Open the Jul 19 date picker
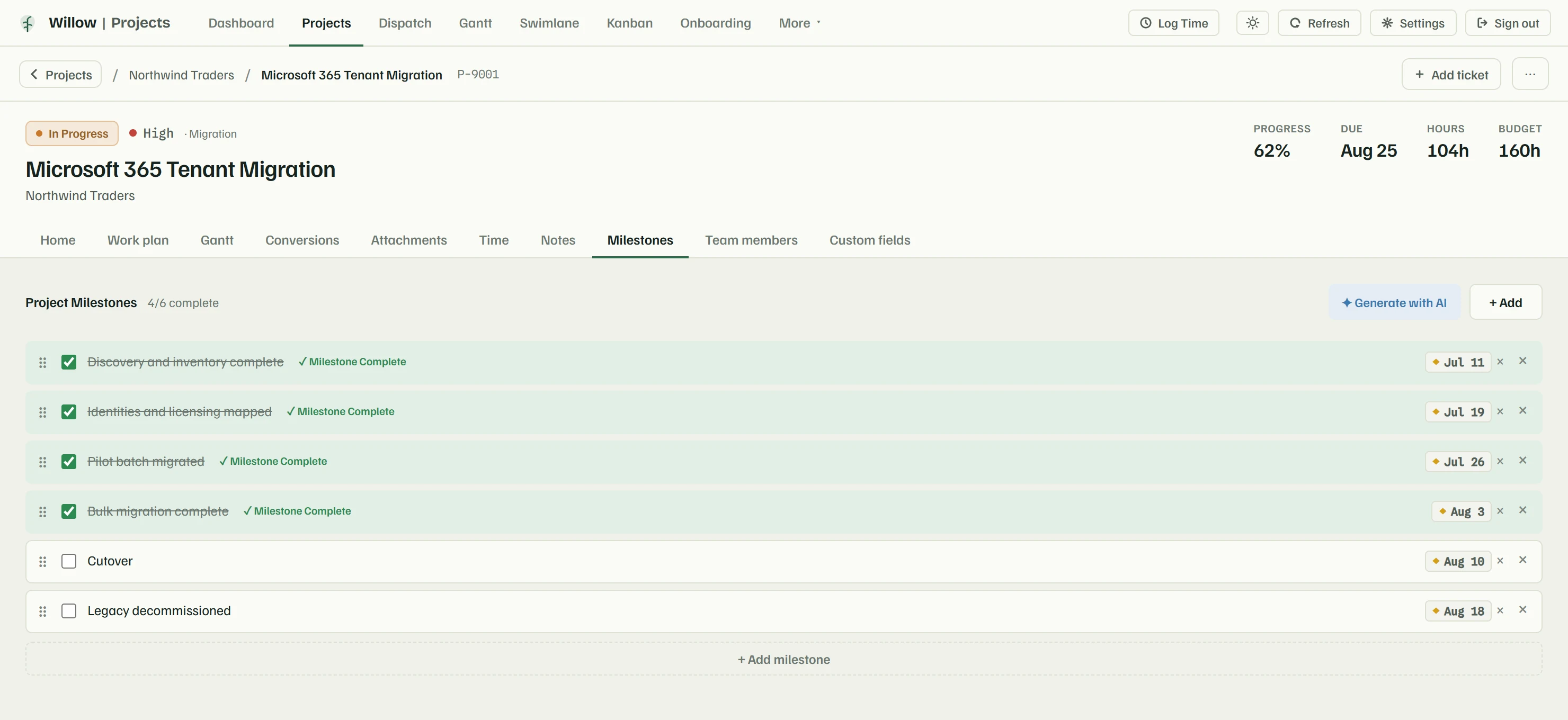Viewport: 1568px width, 720px height. click(x=1458, y=412)
